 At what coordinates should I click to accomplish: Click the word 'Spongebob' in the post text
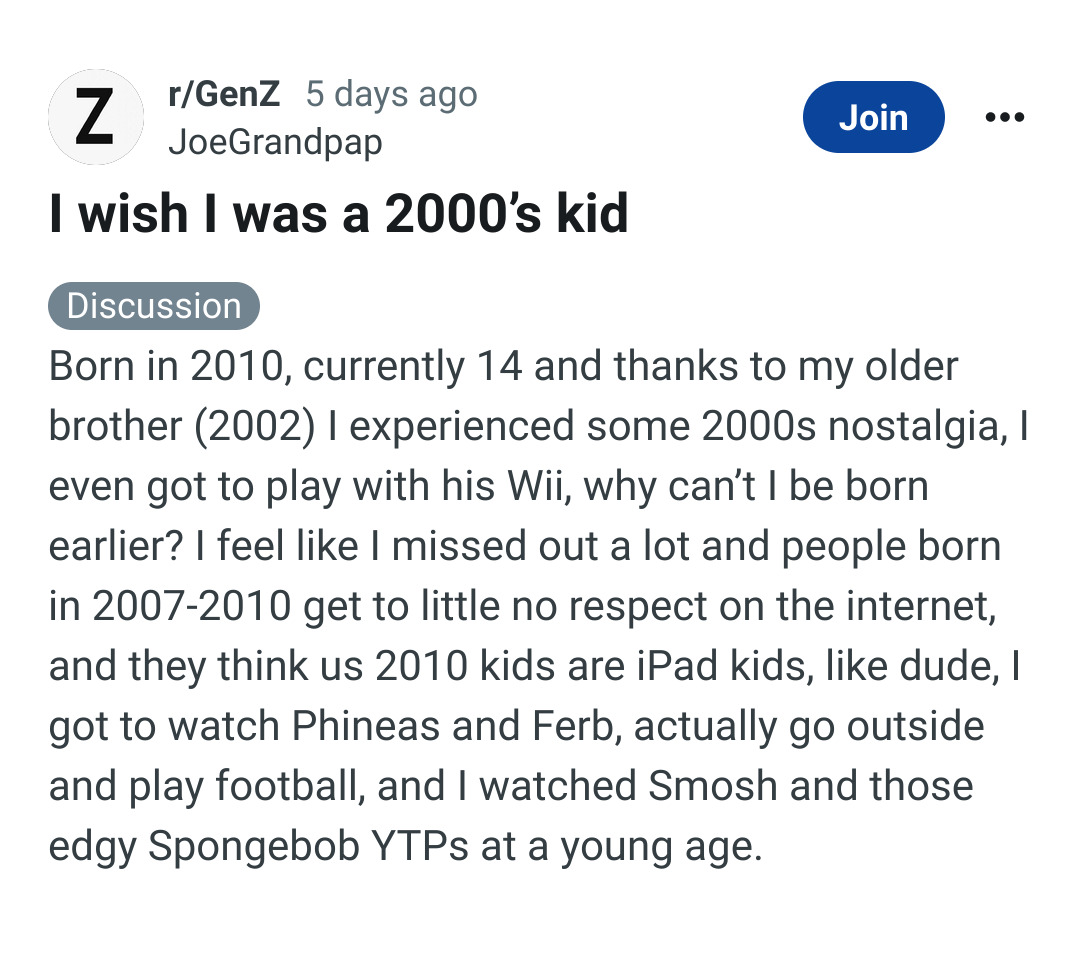point(254,846)
